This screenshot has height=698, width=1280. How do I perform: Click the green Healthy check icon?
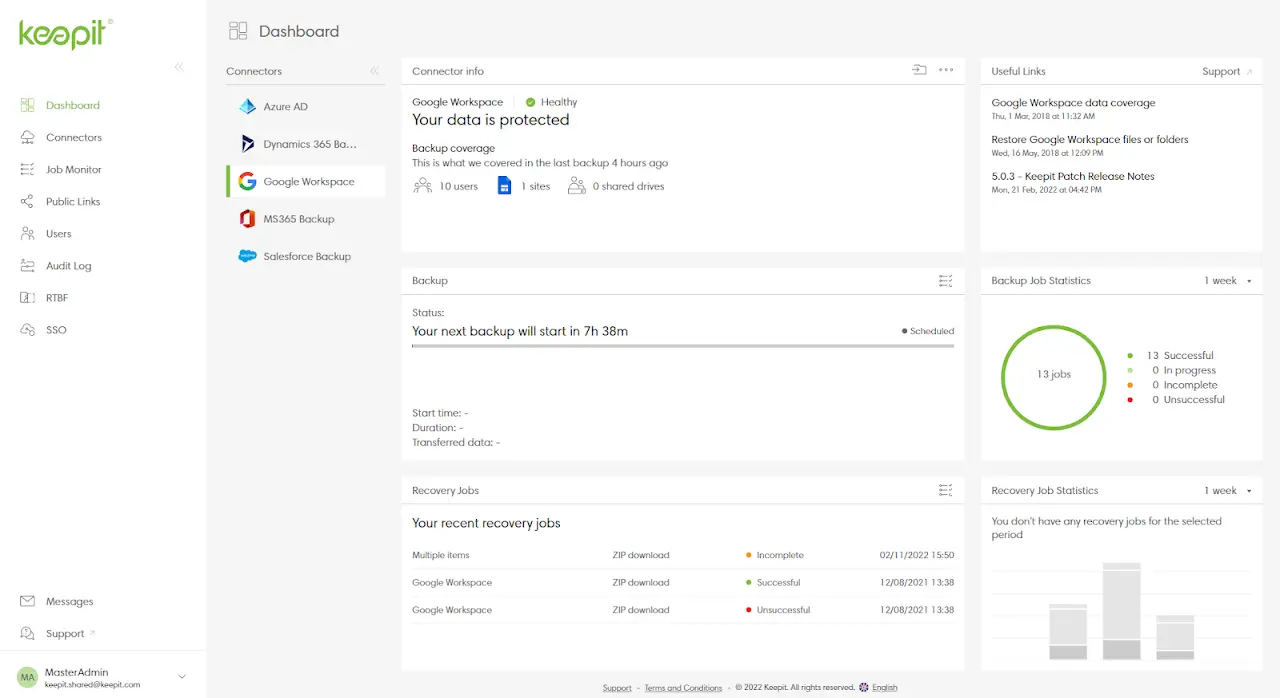pyautogui.click(x=531, y=102)
